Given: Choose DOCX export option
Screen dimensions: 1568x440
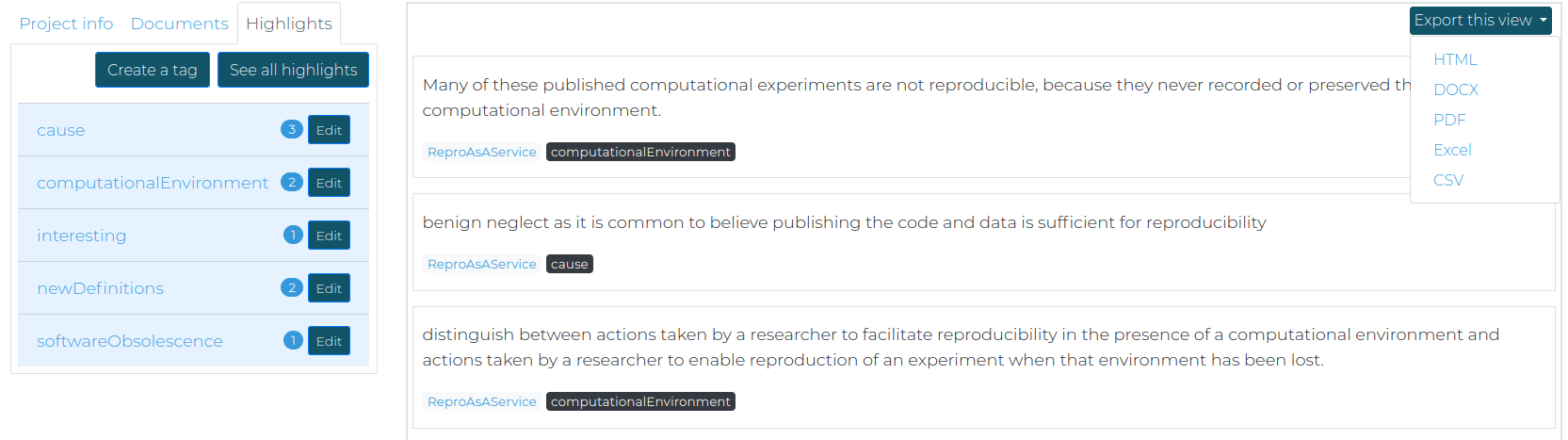Looking at the screenshot, I should pyautogui.click(x=1456, y=90).
